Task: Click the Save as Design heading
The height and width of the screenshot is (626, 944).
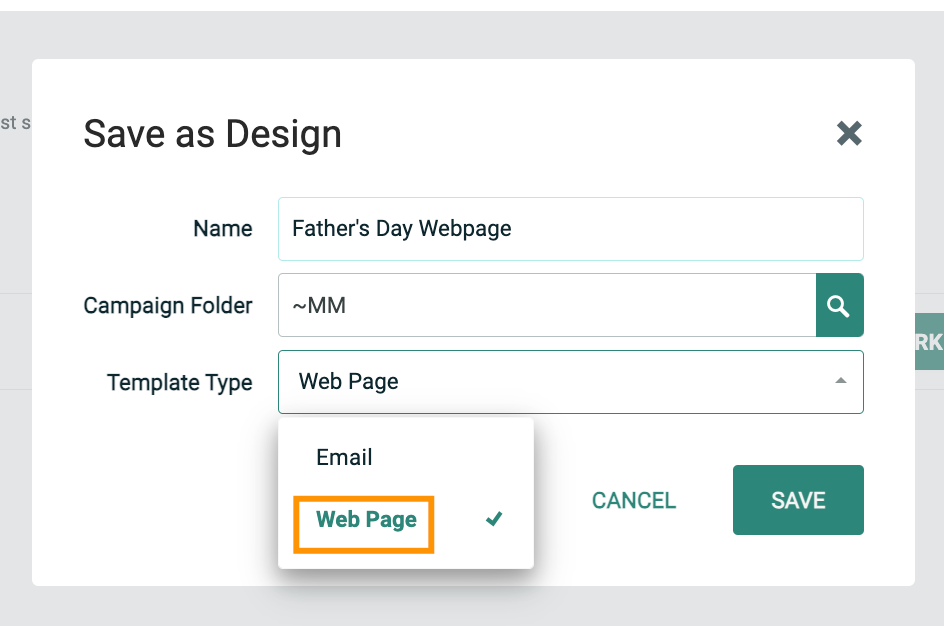Action: tap(212, 134)
